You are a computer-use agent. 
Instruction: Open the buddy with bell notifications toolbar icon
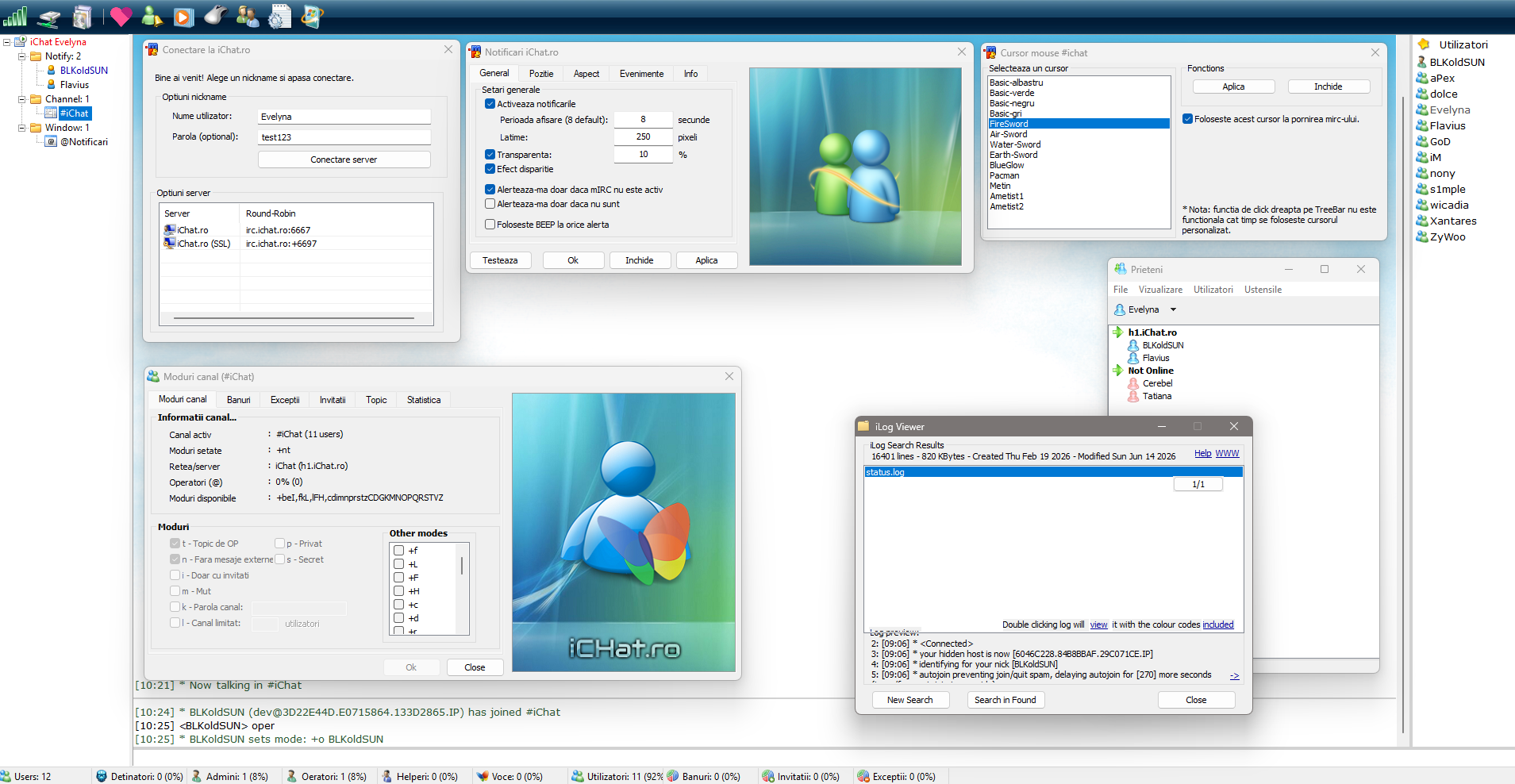tap(152, 16)
